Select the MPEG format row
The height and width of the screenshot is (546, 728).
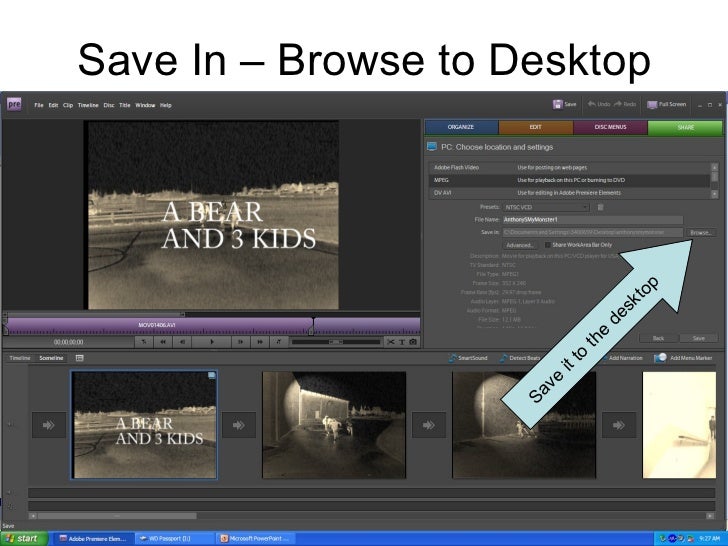[569, 180]
